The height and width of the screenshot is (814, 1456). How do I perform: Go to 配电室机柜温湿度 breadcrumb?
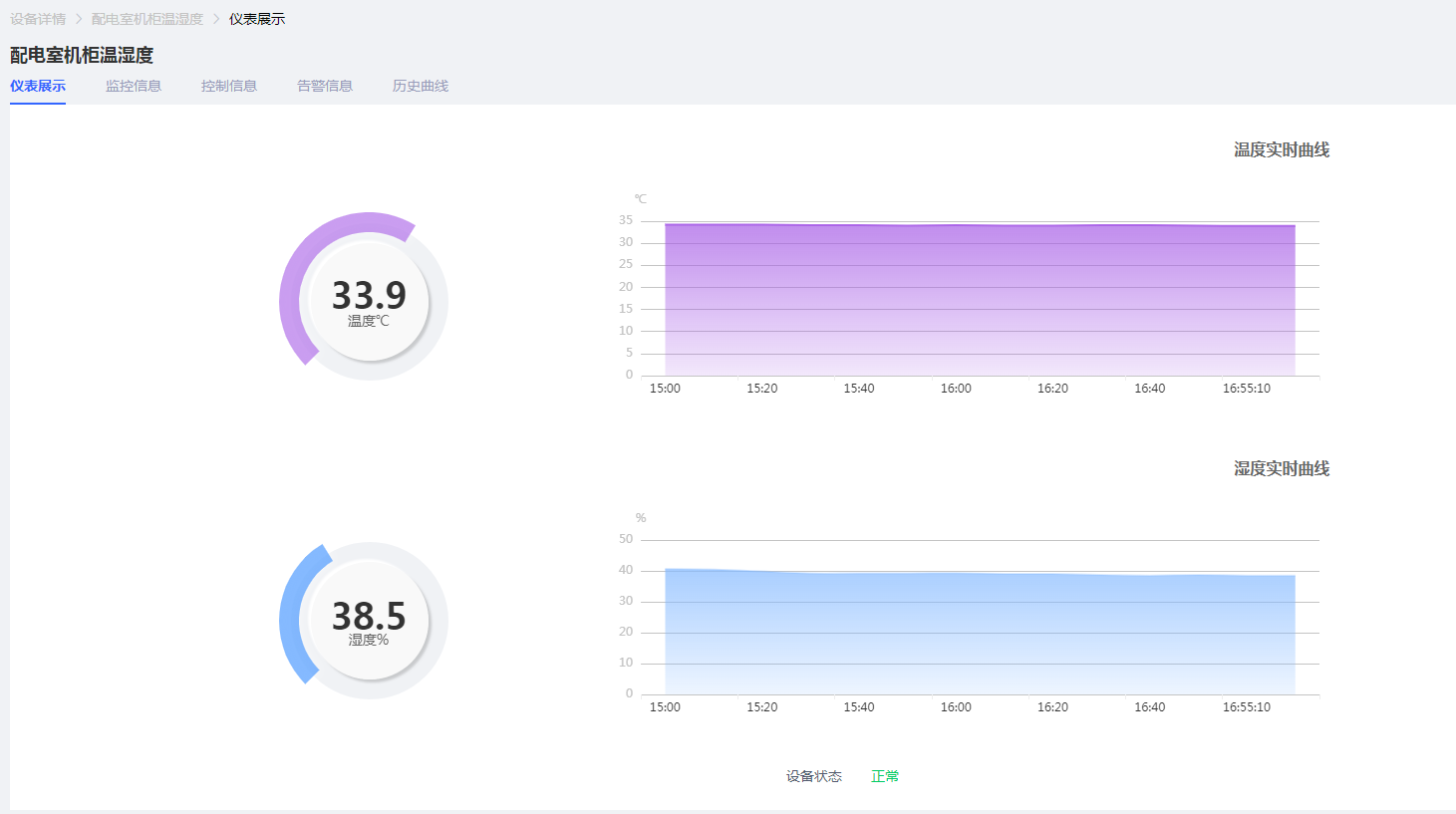[147, 19]
